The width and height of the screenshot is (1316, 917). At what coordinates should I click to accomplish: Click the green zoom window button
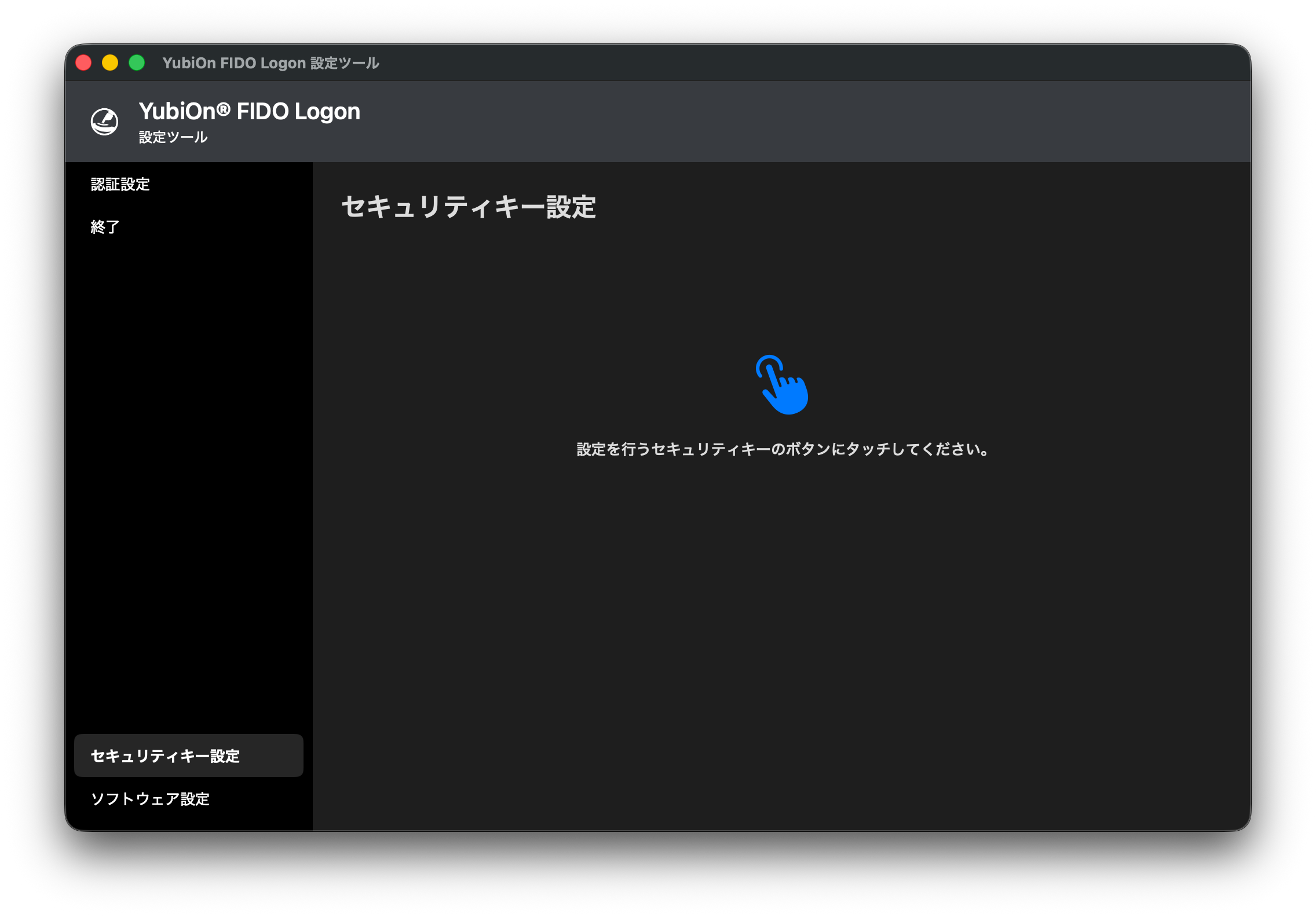coord(137,63)
